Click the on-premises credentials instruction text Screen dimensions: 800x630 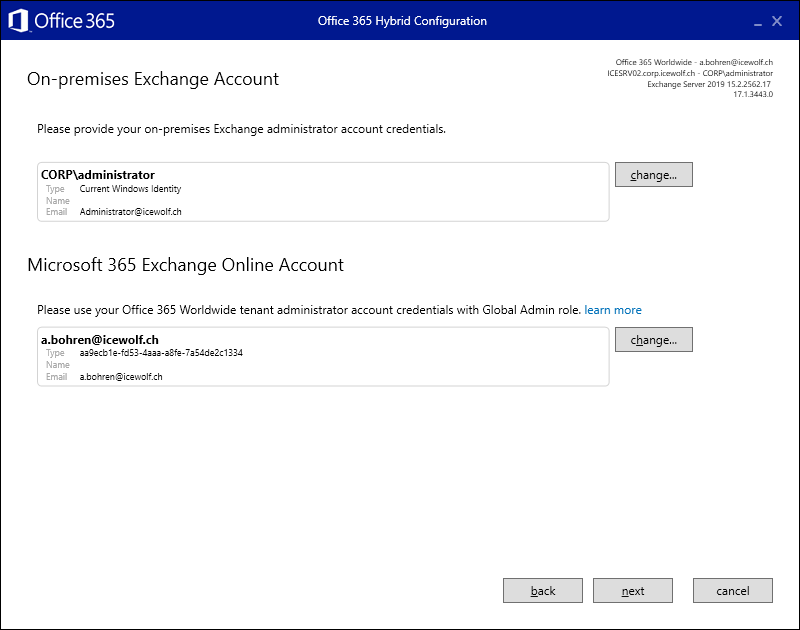tap(241, 129)
